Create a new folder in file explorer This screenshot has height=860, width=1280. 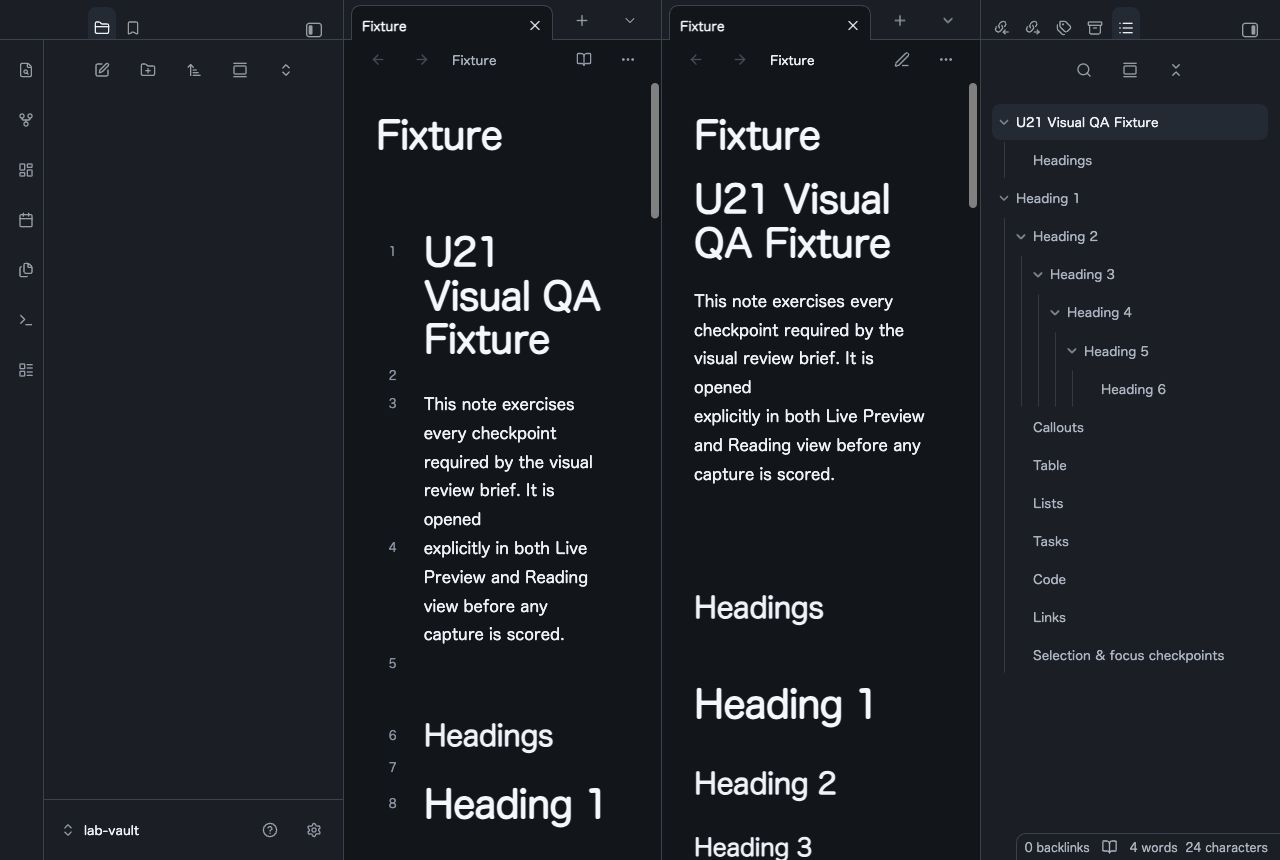click(x=148, y=70)
